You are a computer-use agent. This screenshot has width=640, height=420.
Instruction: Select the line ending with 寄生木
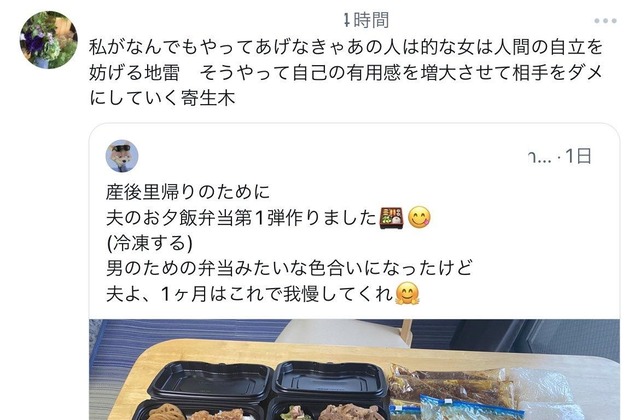tap(162, 98)
